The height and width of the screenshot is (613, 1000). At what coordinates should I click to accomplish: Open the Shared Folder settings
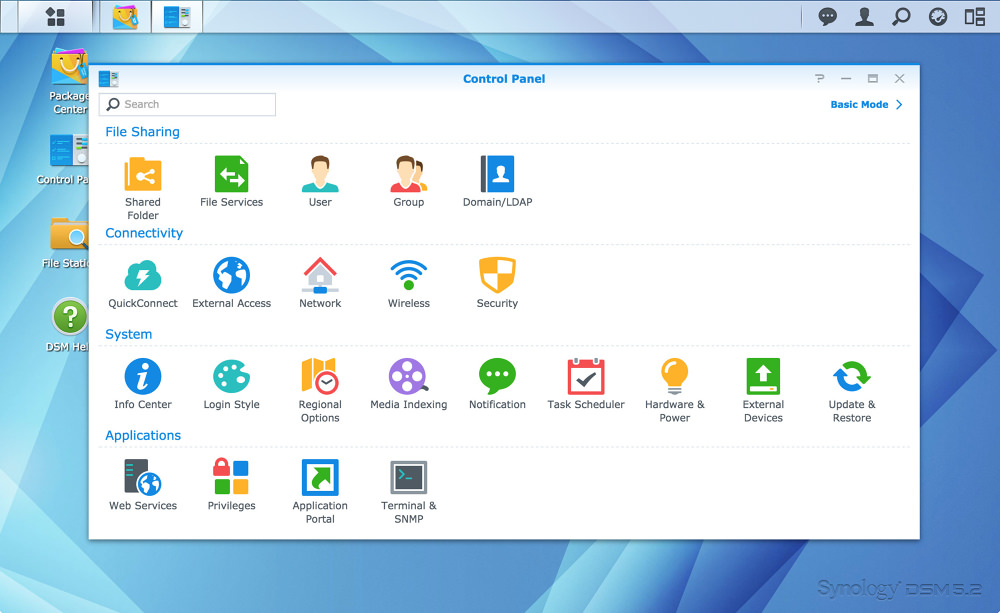coord(142,175)
